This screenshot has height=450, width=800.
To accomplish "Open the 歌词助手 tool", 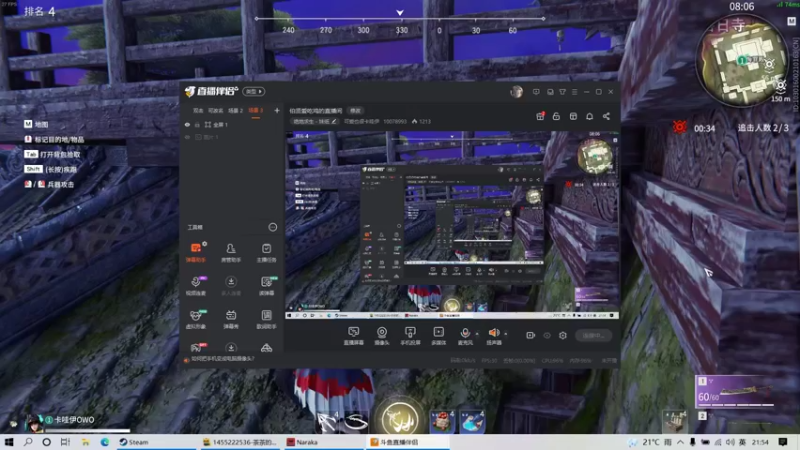I will click(x=266, y=319).
